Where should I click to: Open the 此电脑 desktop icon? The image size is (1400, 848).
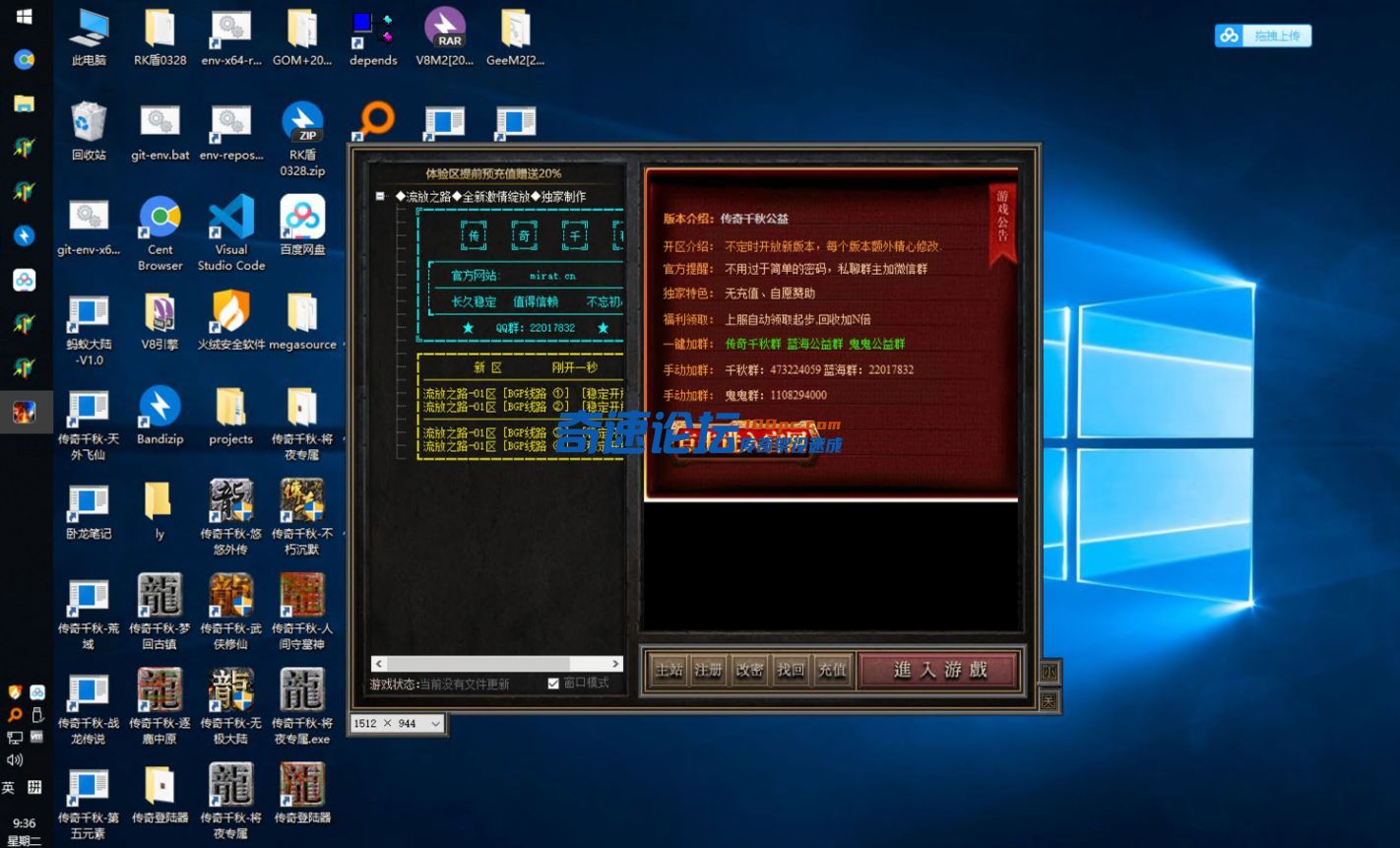[89, 37]
